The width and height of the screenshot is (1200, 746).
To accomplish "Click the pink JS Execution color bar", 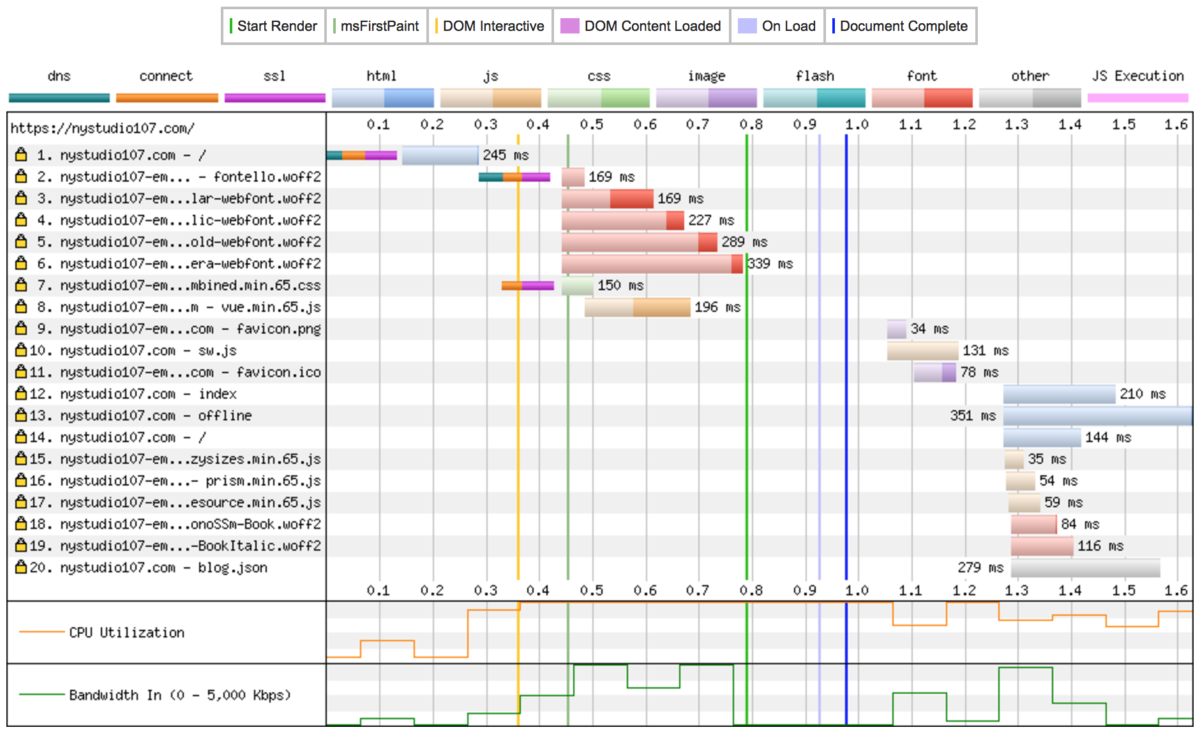I will 1138,97.
